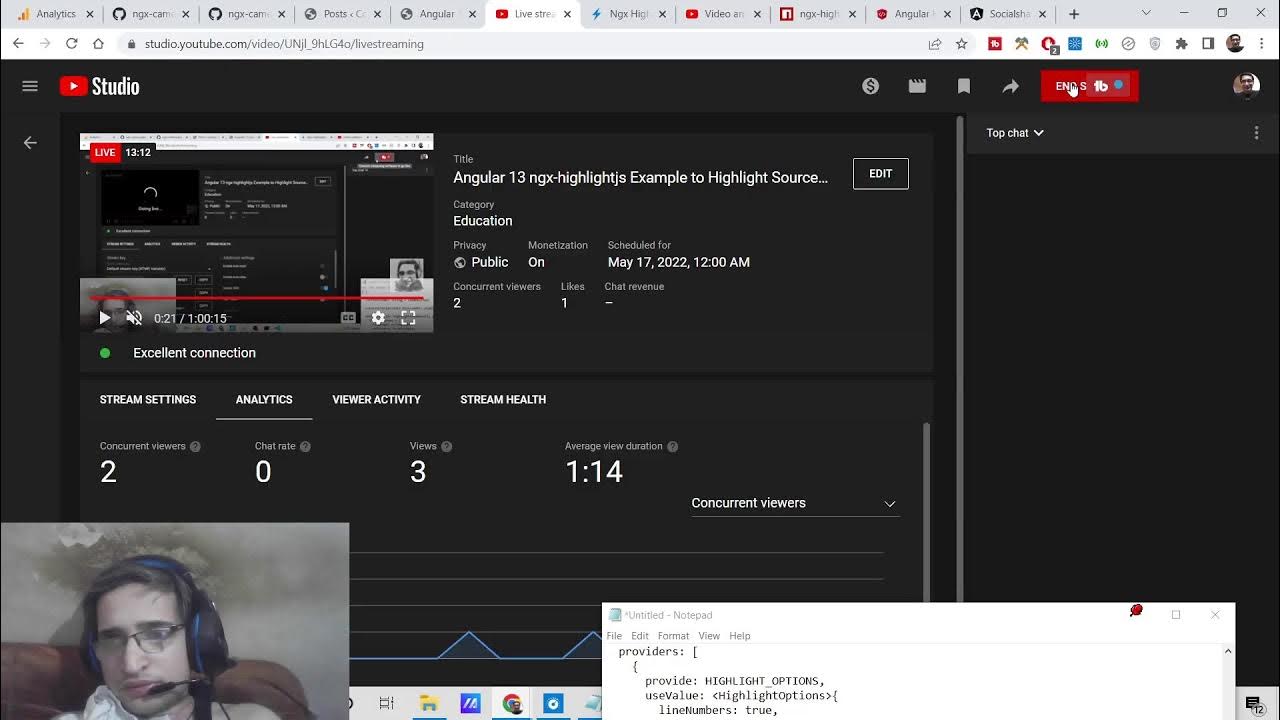
Task: Open player settings gear icon
Action: click(x=378, y=318)
